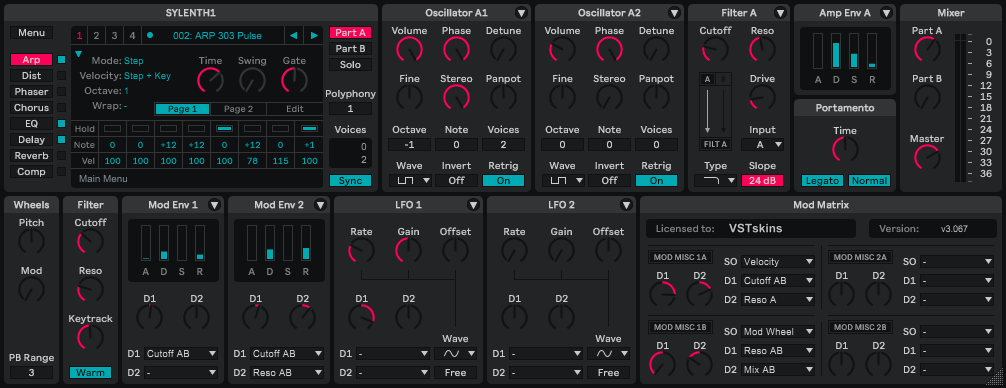Open Amp Env A section menu arrow

pyautogui.click(x=886, y=13)
